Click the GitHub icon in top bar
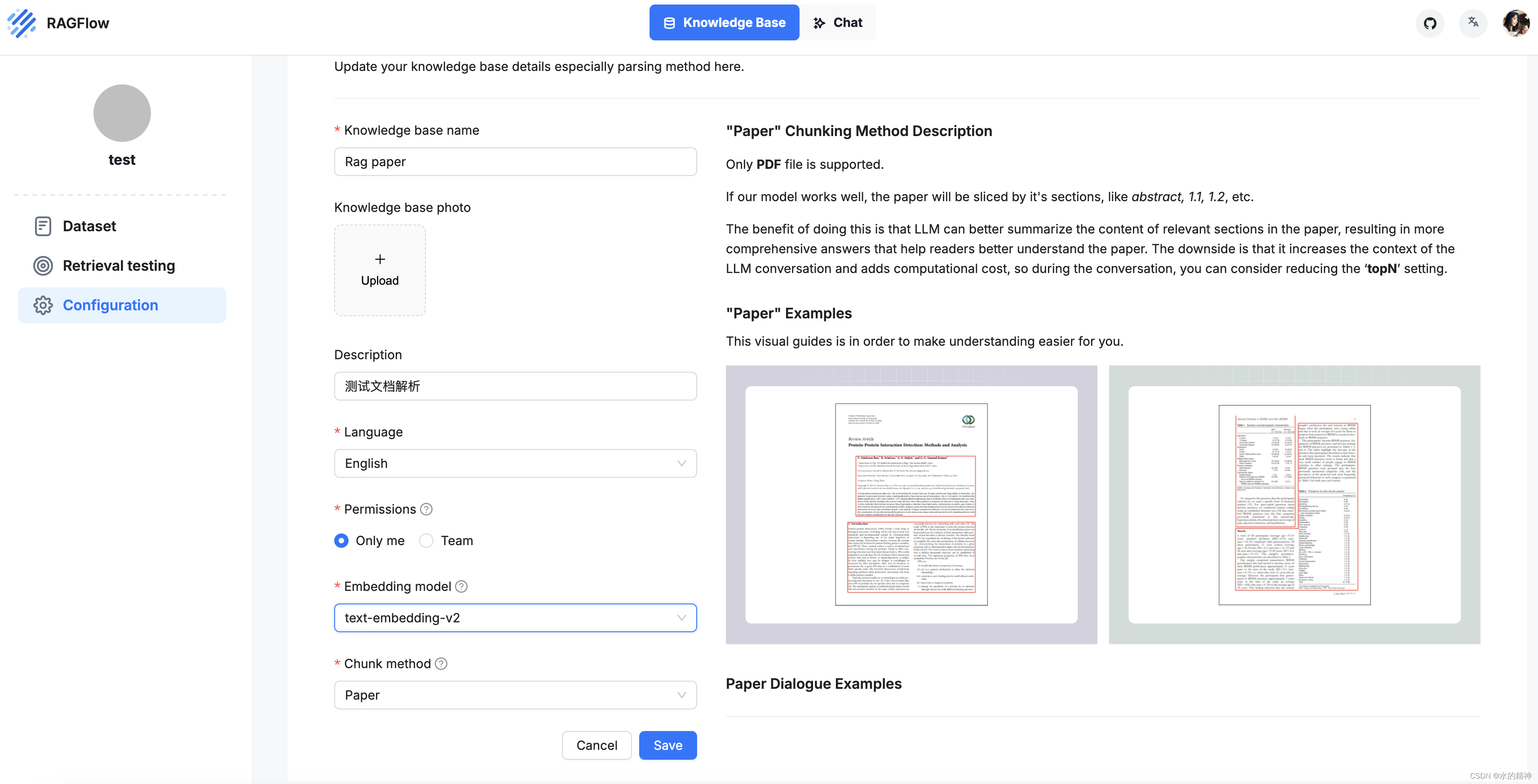The width and height of the screenshot is (1538, 784). coord(1431,22)
